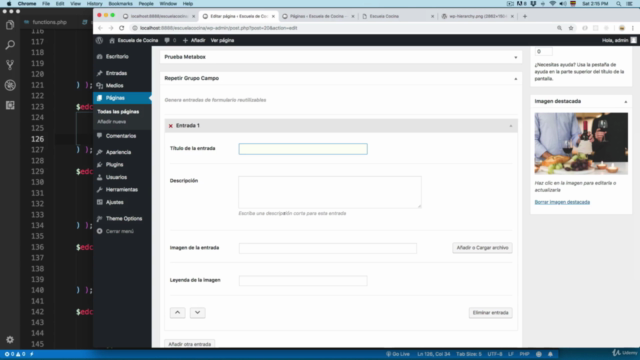Collapse the Imagen destacada panel
The width and height of the screenshot is (640, 360).
click(625, 101)
